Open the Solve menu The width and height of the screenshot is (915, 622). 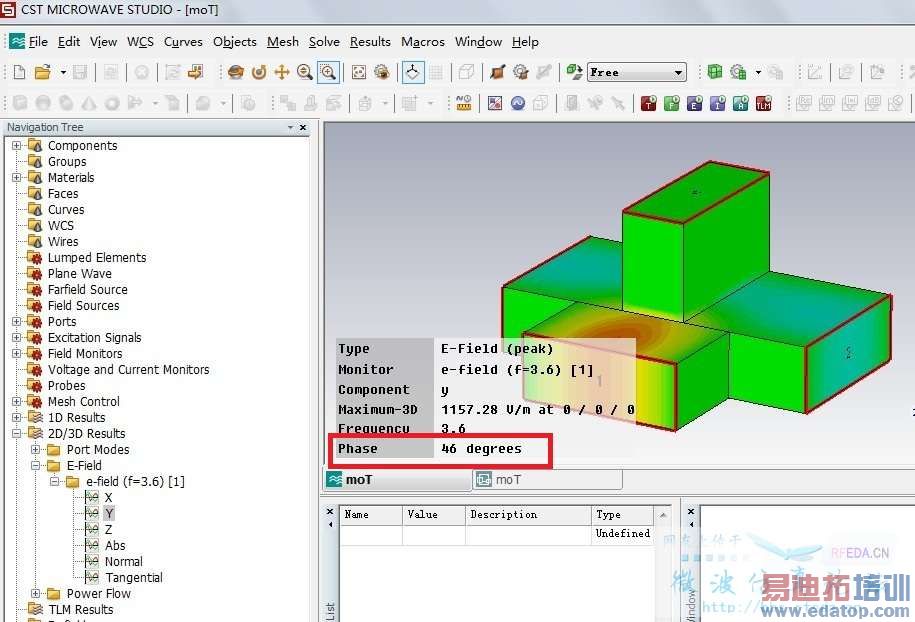coord(324,42)
